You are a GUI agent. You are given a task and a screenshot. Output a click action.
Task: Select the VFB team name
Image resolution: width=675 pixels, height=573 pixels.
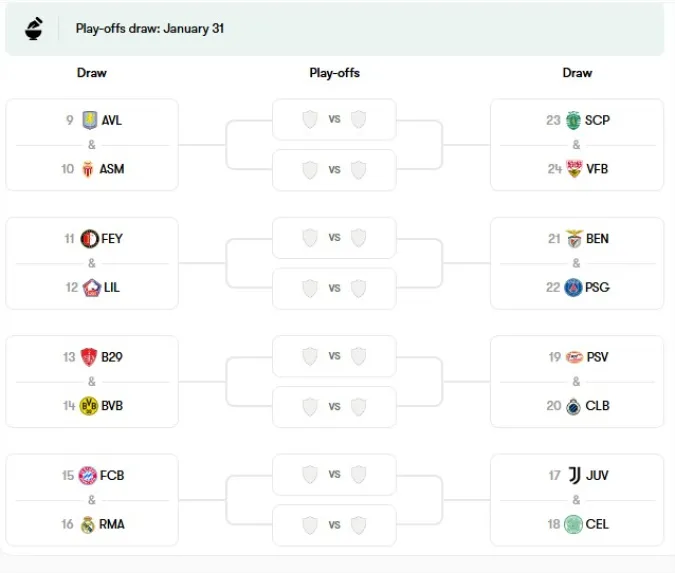point(597,169)
